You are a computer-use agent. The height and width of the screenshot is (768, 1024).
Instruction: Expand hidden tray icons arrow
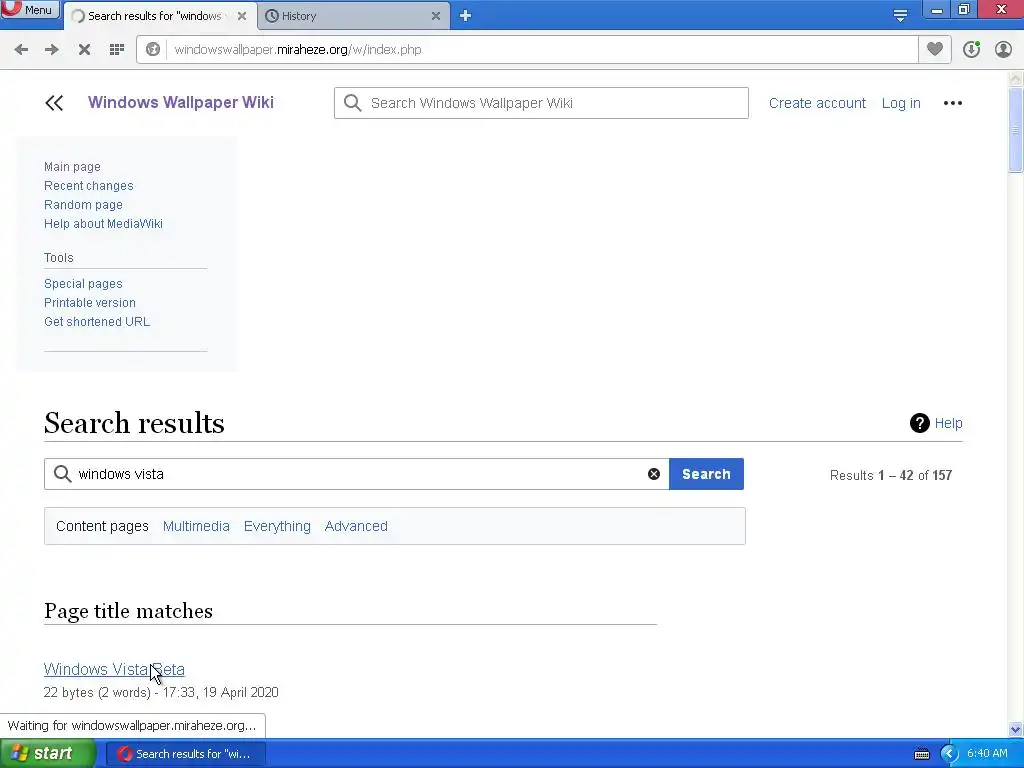coord(949,754)
